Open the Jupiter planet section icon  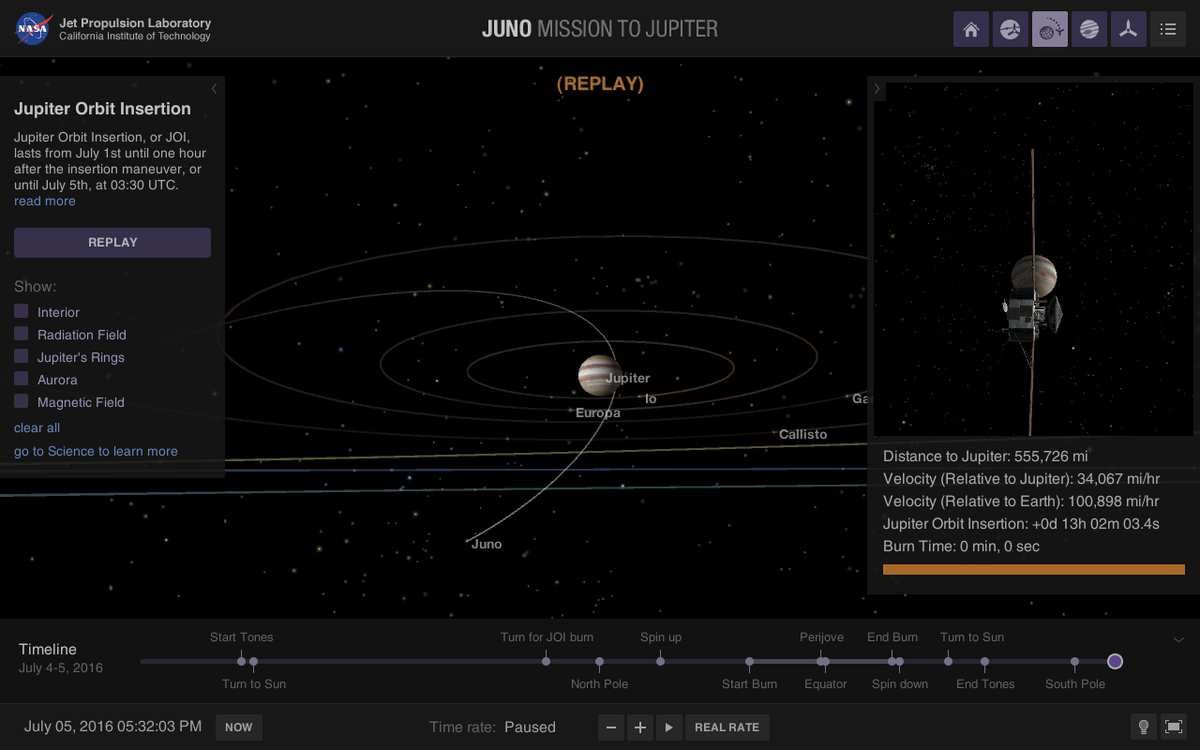click(x=1089, y=29)
